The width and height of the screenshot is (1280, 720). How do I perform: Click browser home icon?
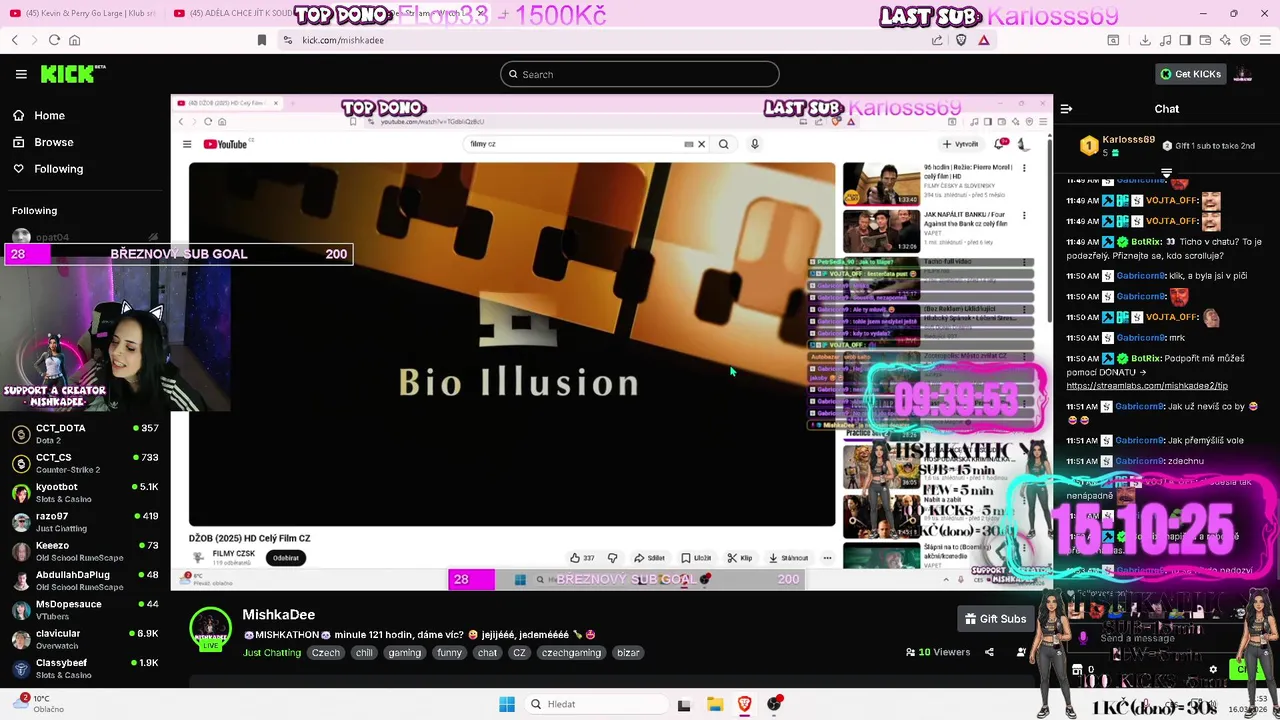pyautogui.click(x=74, y=40)
